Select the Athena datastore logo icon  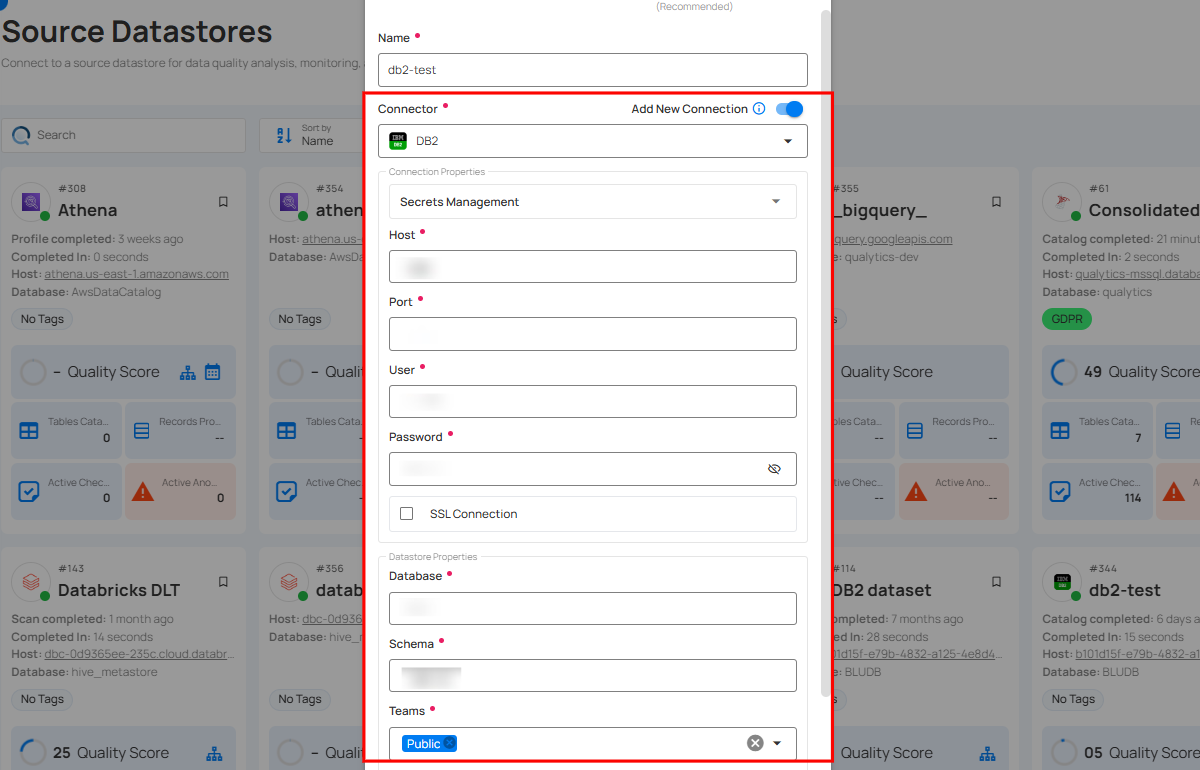click(31, 202)
